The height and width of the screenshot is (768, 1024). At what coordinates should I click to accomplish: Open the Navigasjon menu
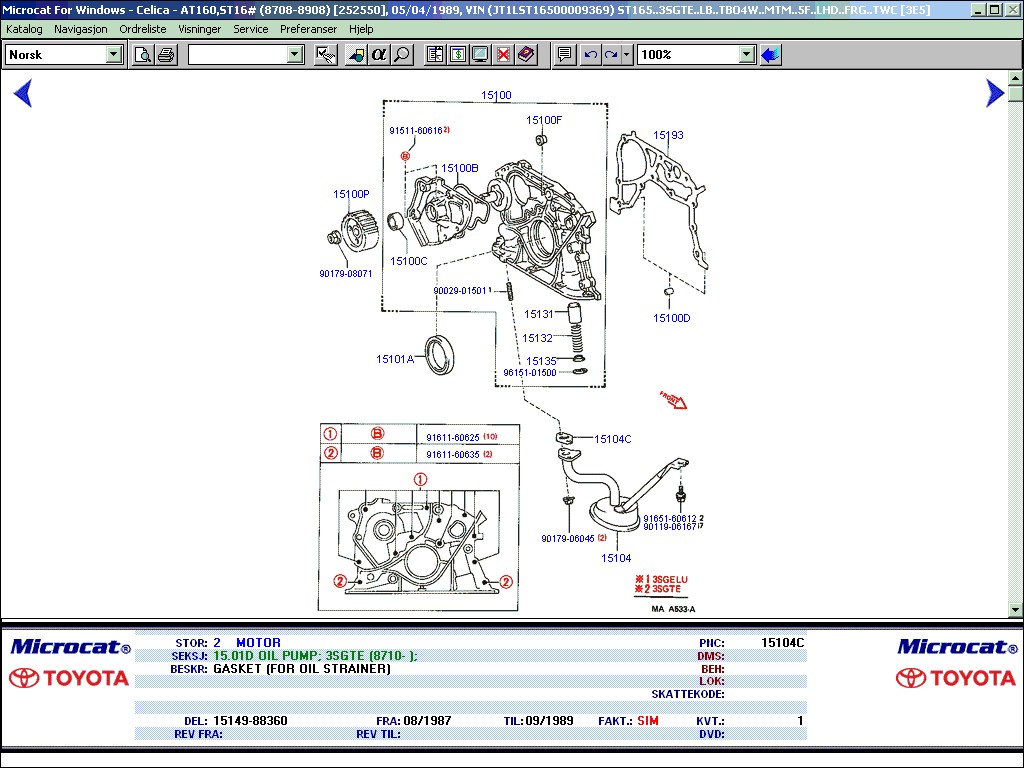(80, 29)
